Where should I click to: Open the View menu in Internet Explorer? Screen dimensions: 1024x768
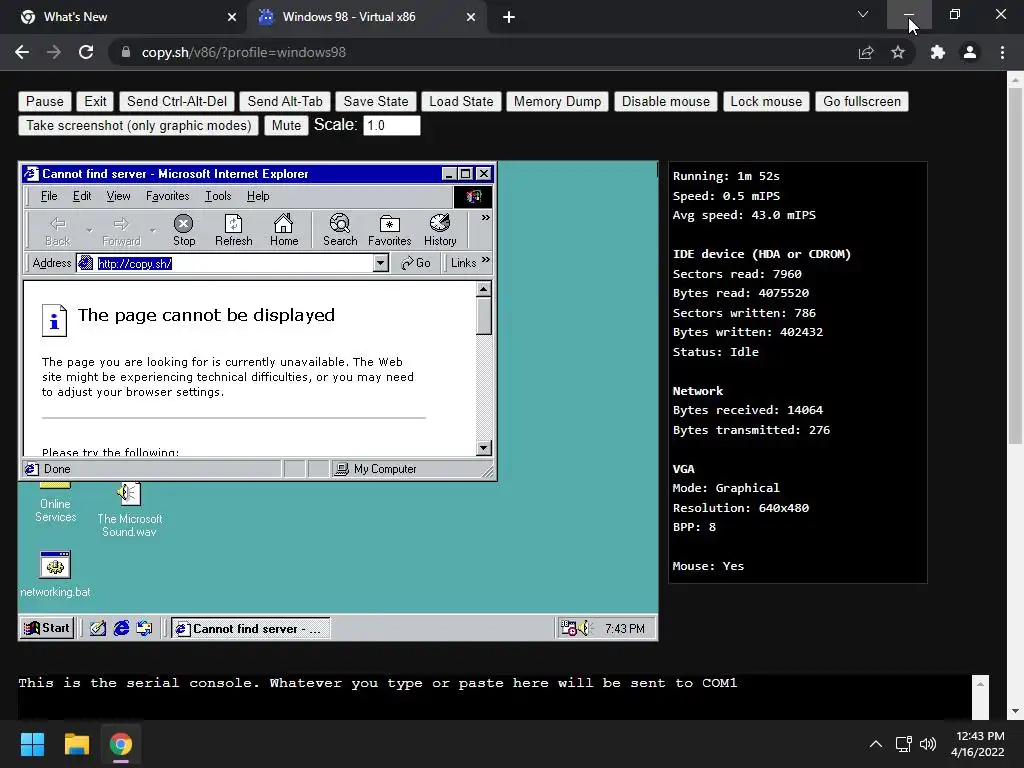pos(118,196)
